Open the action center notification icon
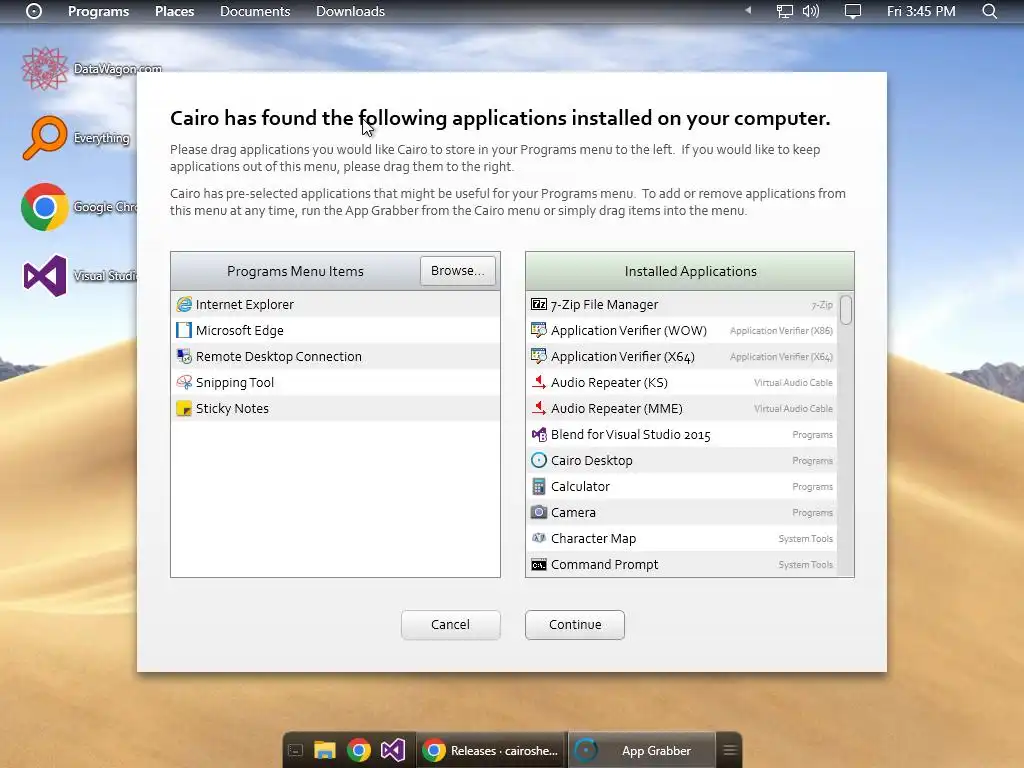 tap(853, 11)
